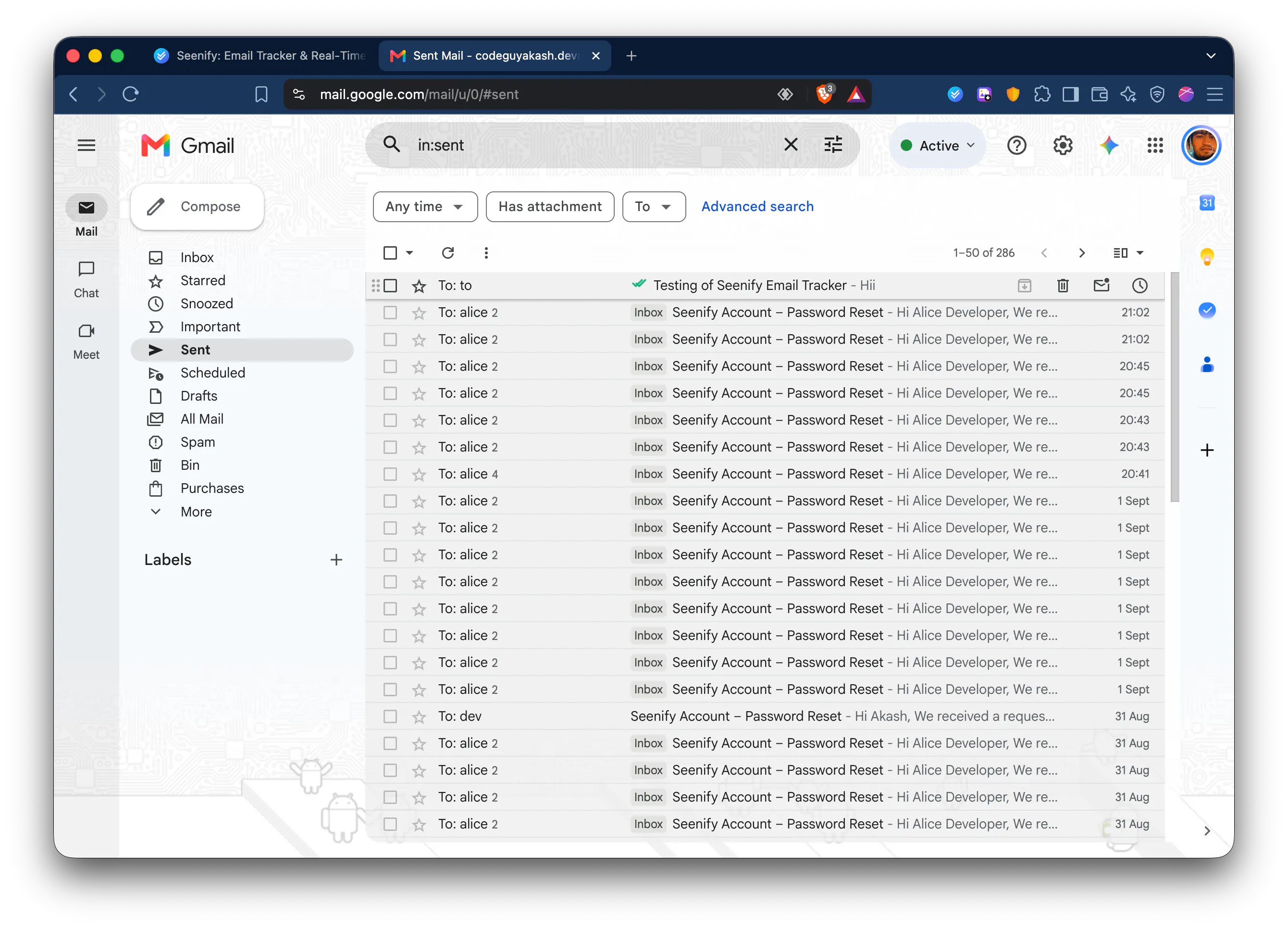Viewport: 1288px width, 929px height.
Task: Open Gmail Settings gear
Action: (1063, 146)
